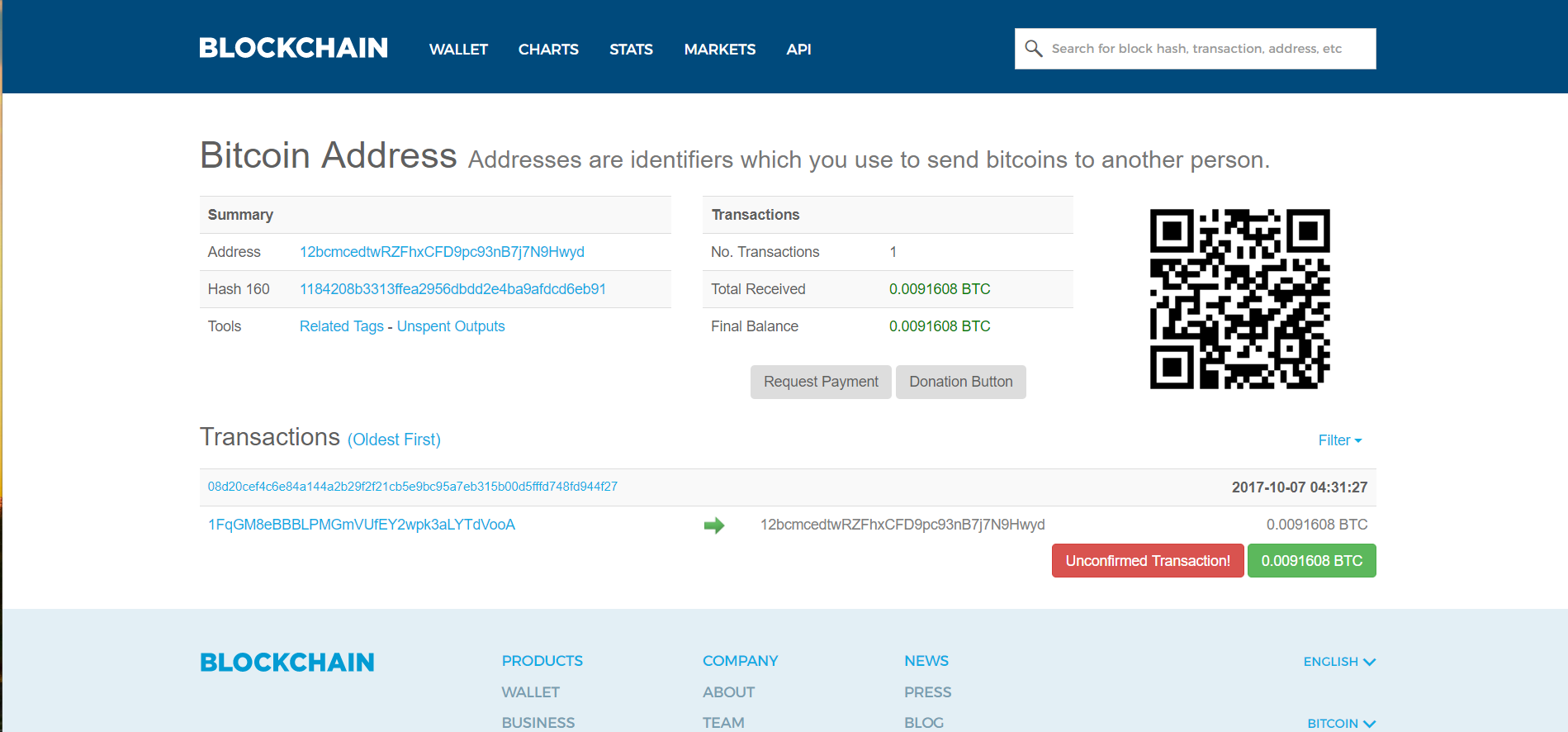Viewport: 1568px width, 732px height.
Task: Click the Total Received 0.0091608 BTC value
Action: [x=940, y=289]
